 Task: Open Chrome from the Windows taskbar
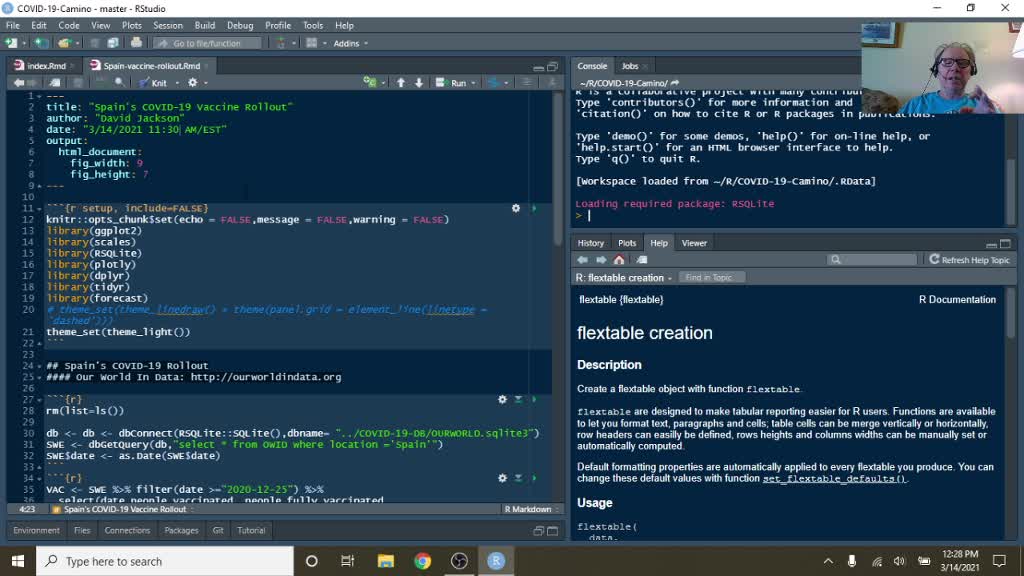(x=423, y=561)
